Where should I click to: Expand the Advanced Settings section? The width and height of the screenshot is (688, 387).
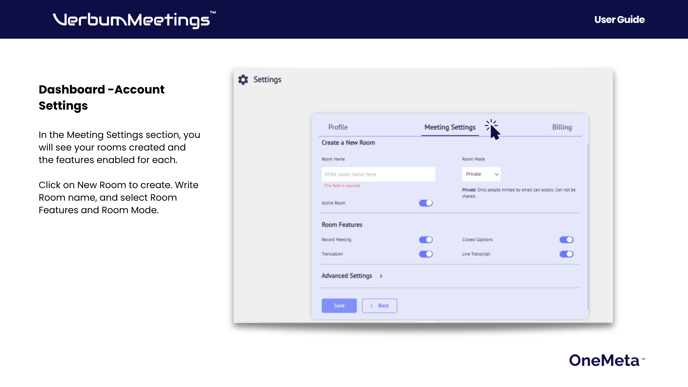(x=352, y=276)
